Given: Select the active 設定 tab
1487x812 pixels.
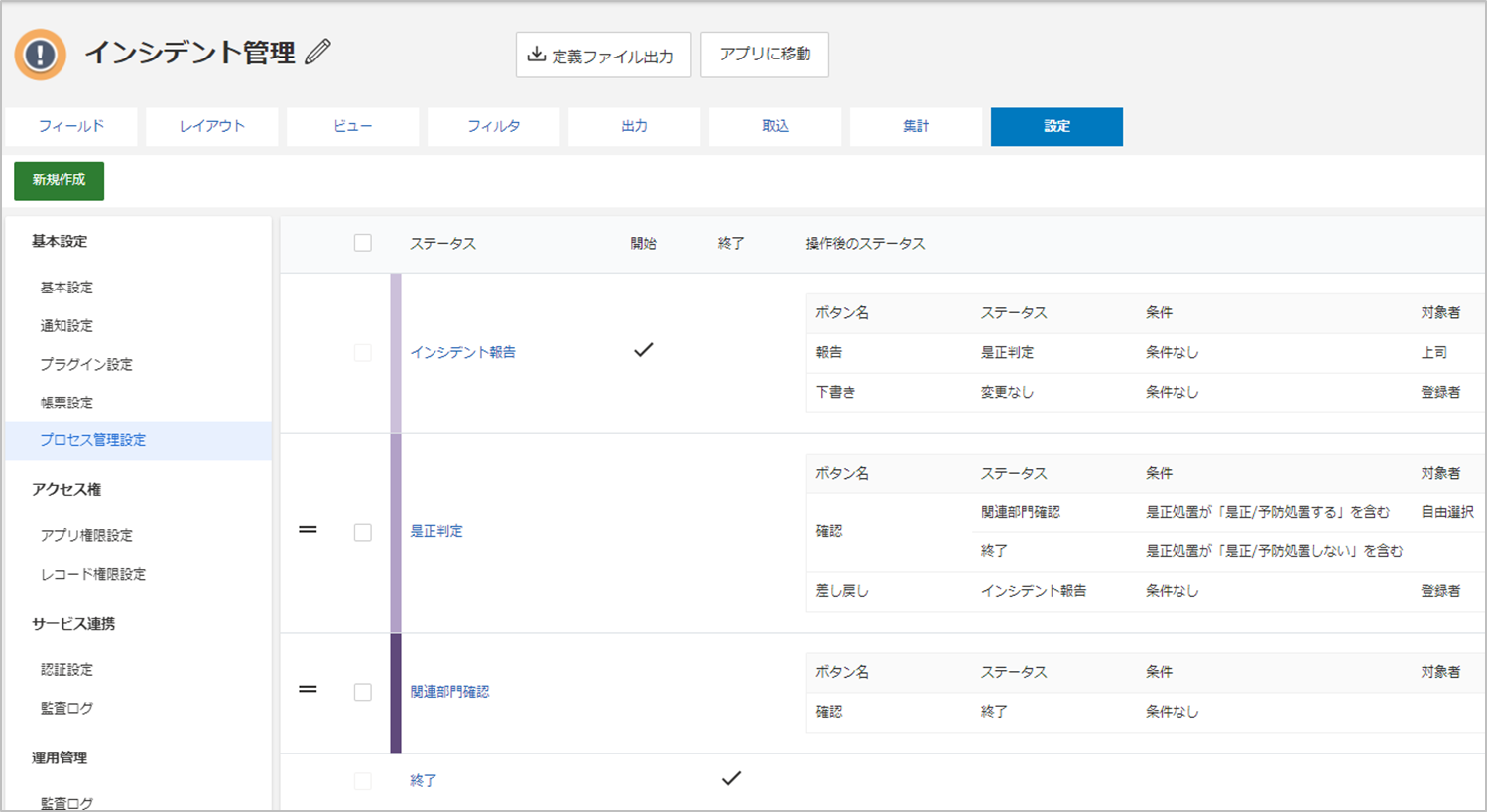Looking at the screenshot, I should tap(1056, 127).
